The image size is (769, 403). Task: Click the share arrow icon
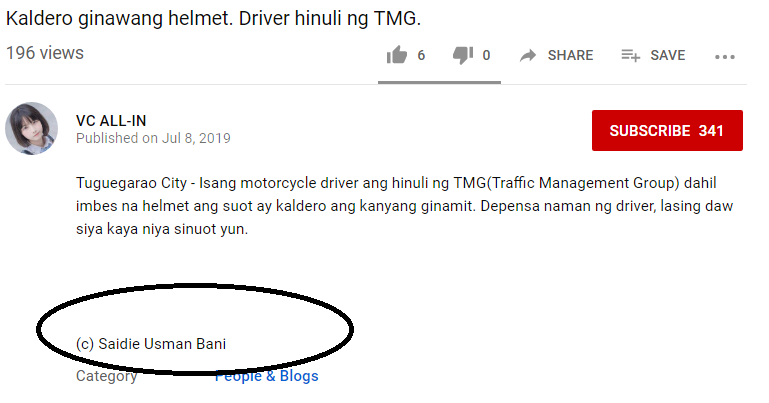coord(528,55)
